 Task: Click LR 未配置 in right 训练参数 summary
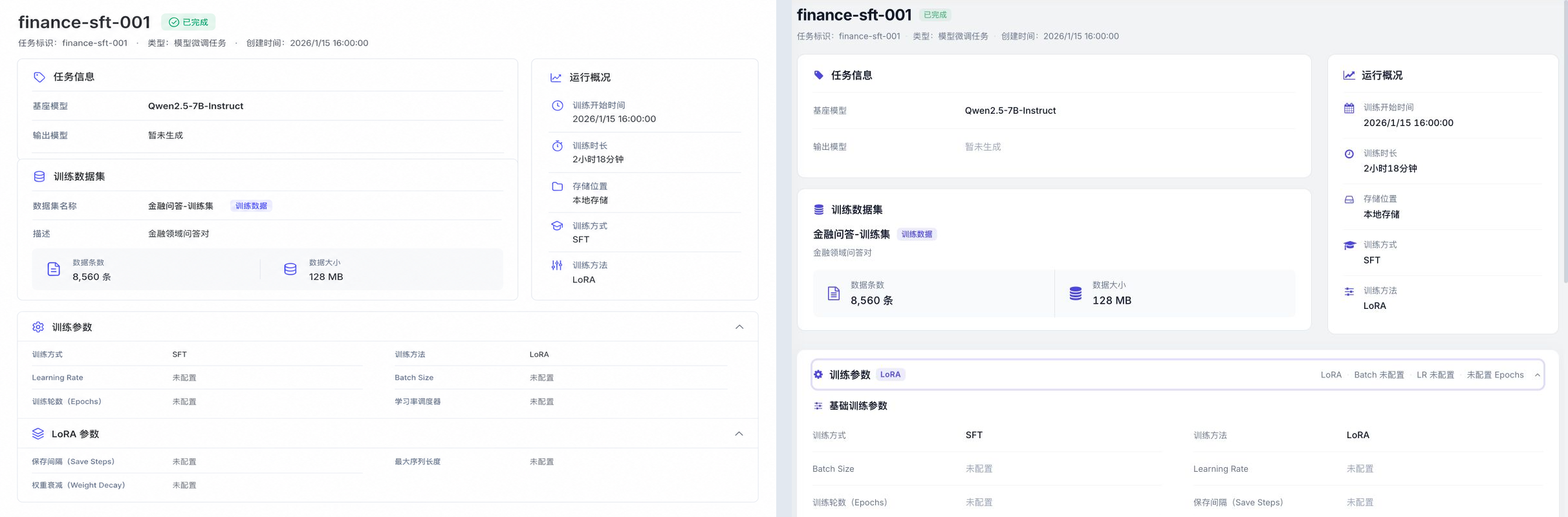coord(1435,375)
